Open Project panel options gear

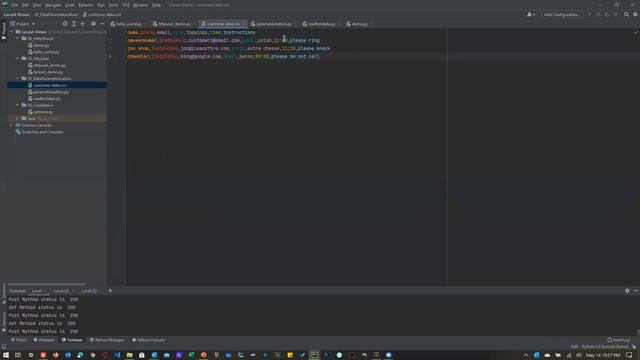[x=93, y=24]
